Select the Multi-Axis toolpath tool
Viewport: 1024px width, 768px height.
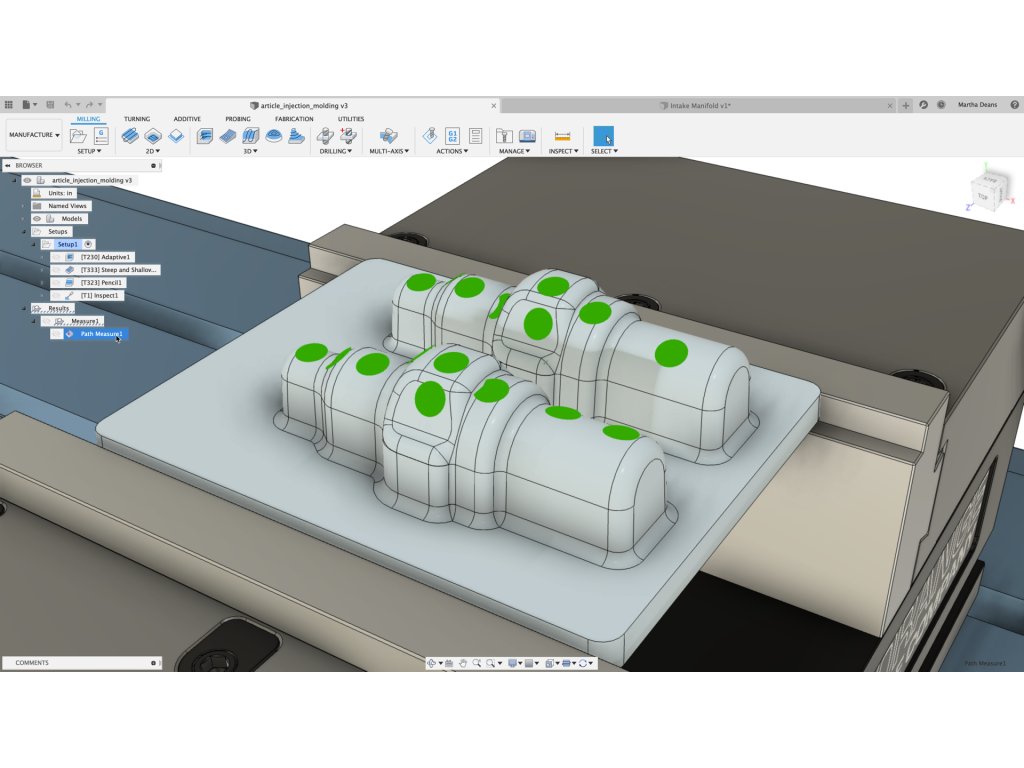389,136
